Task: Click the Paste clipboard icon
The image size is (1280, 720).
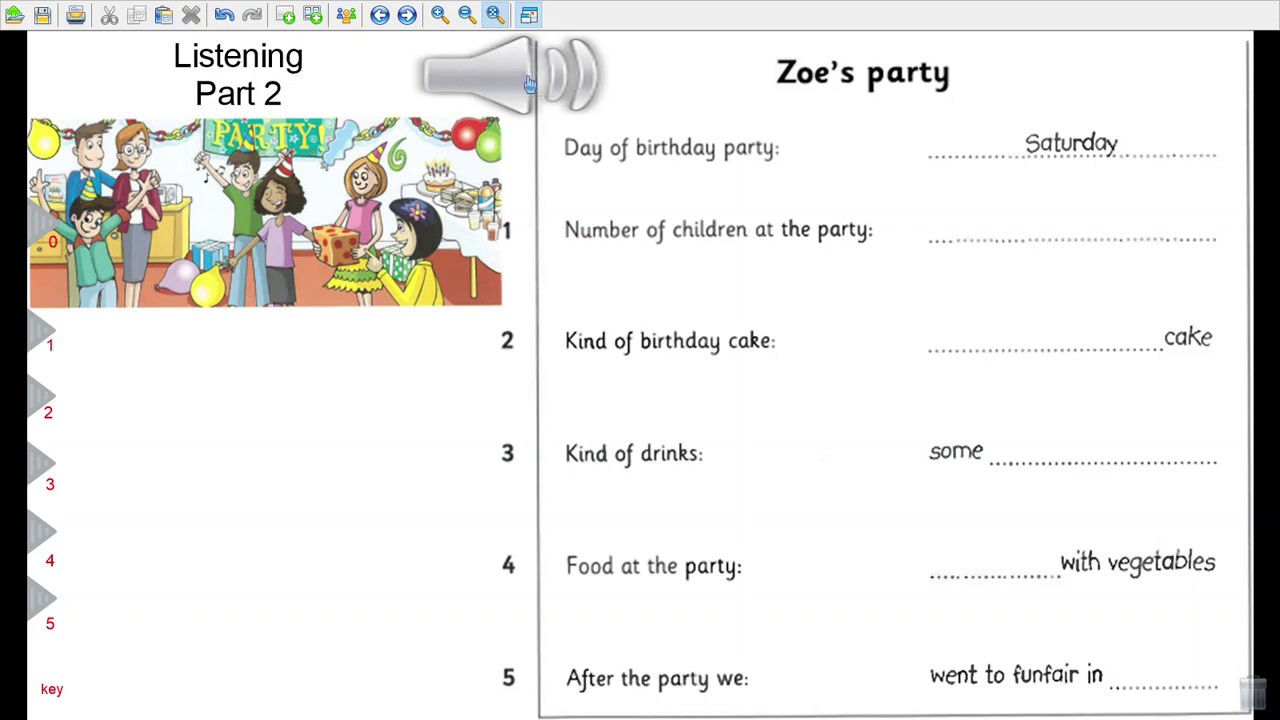Action: (x=164, y=15)
